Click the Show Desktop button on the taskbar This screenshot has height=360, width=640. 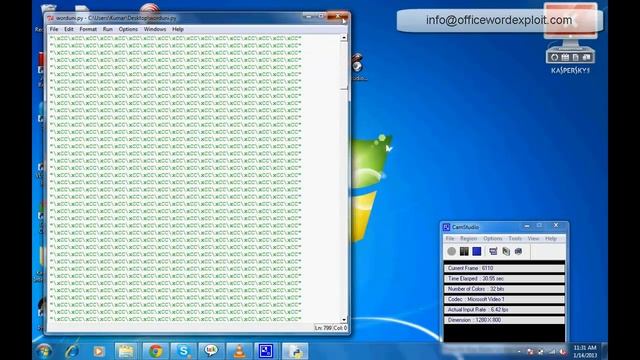coord(604,351)
